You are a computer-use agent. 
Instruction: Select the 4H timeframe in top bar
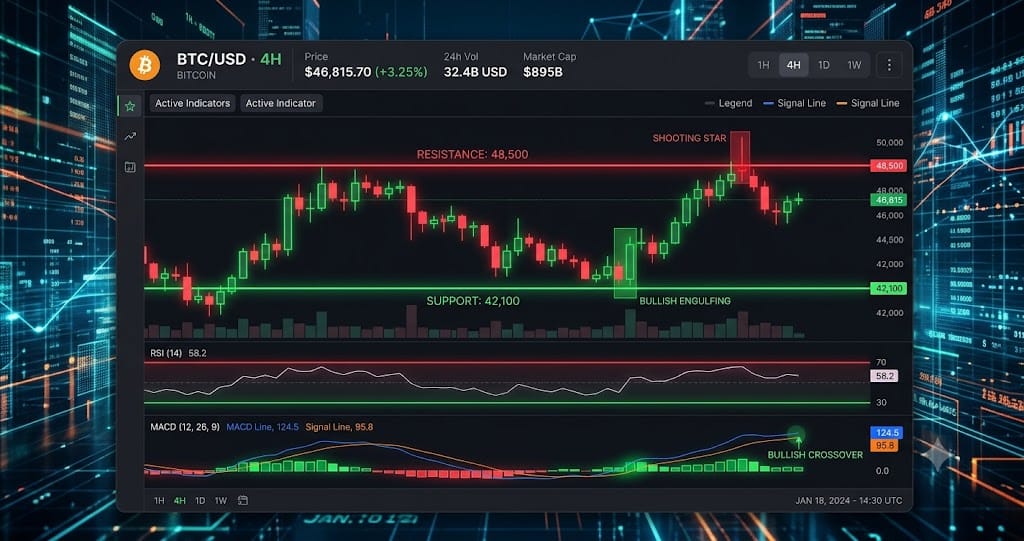pyautogui.click(x=793, y=65)
